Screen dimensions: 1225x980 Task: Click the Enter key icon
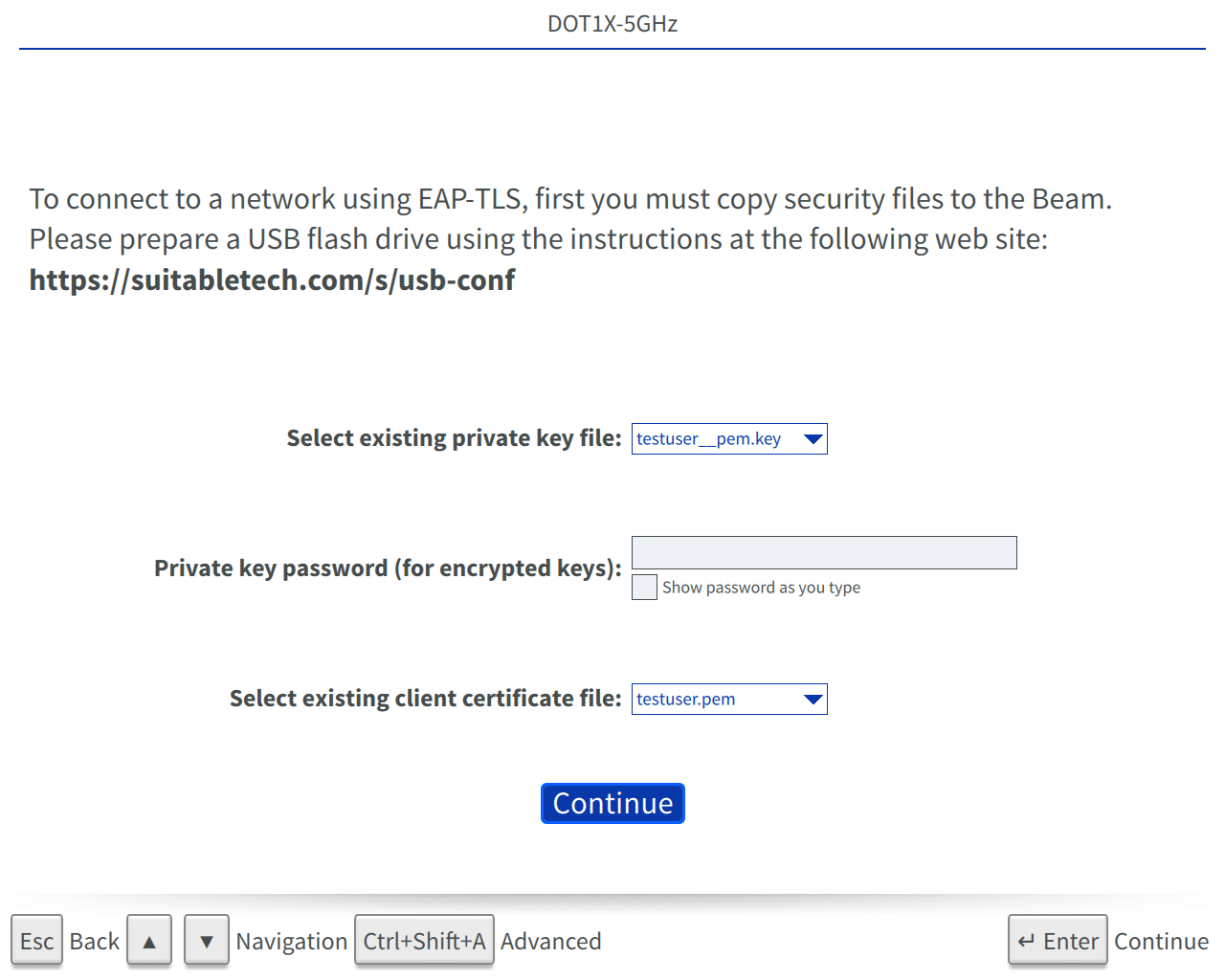[x=1058, y=941]
